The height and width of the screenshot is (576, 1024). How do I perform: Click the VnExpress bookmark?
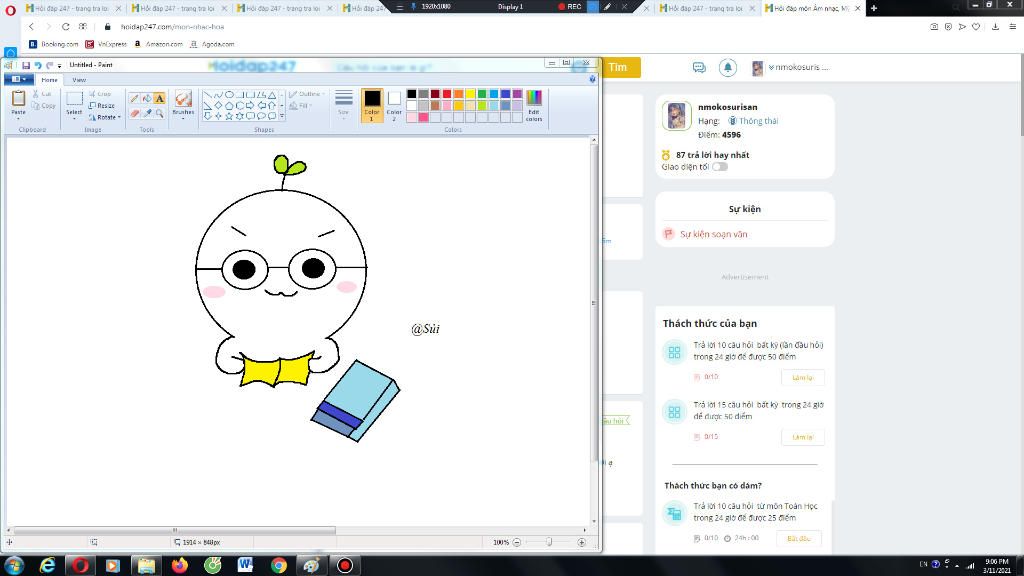pos(106,44)
